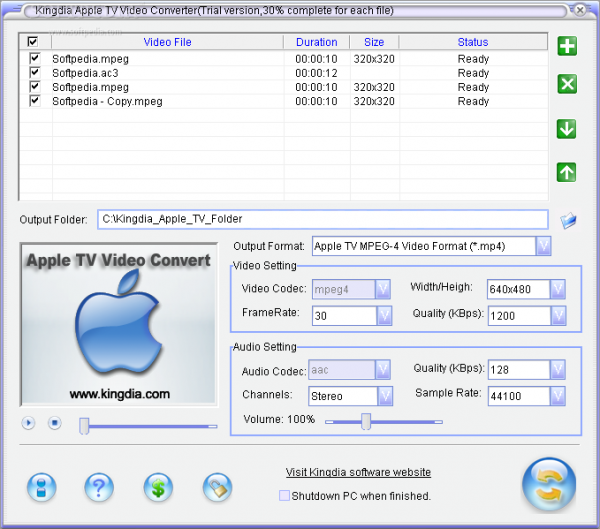
Task: Click the green plus add file icon
Action: pyautogui.click(x=567, y=46)
